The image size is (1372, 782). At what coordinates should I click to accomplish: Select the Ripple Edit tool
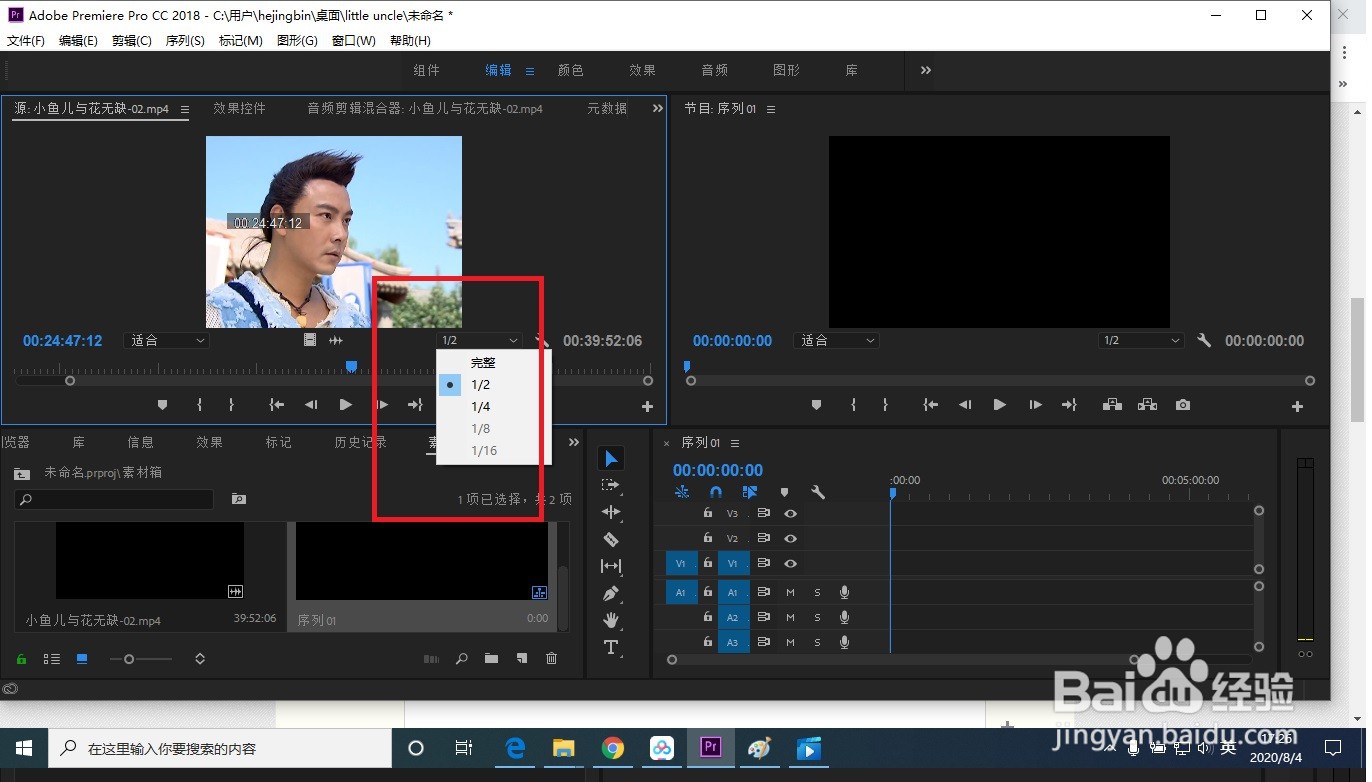pos(611,512)
